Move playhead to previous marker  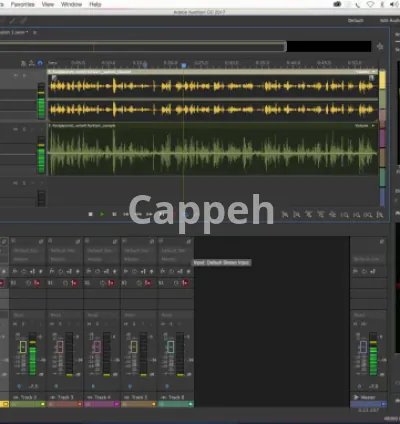[126, 214]
